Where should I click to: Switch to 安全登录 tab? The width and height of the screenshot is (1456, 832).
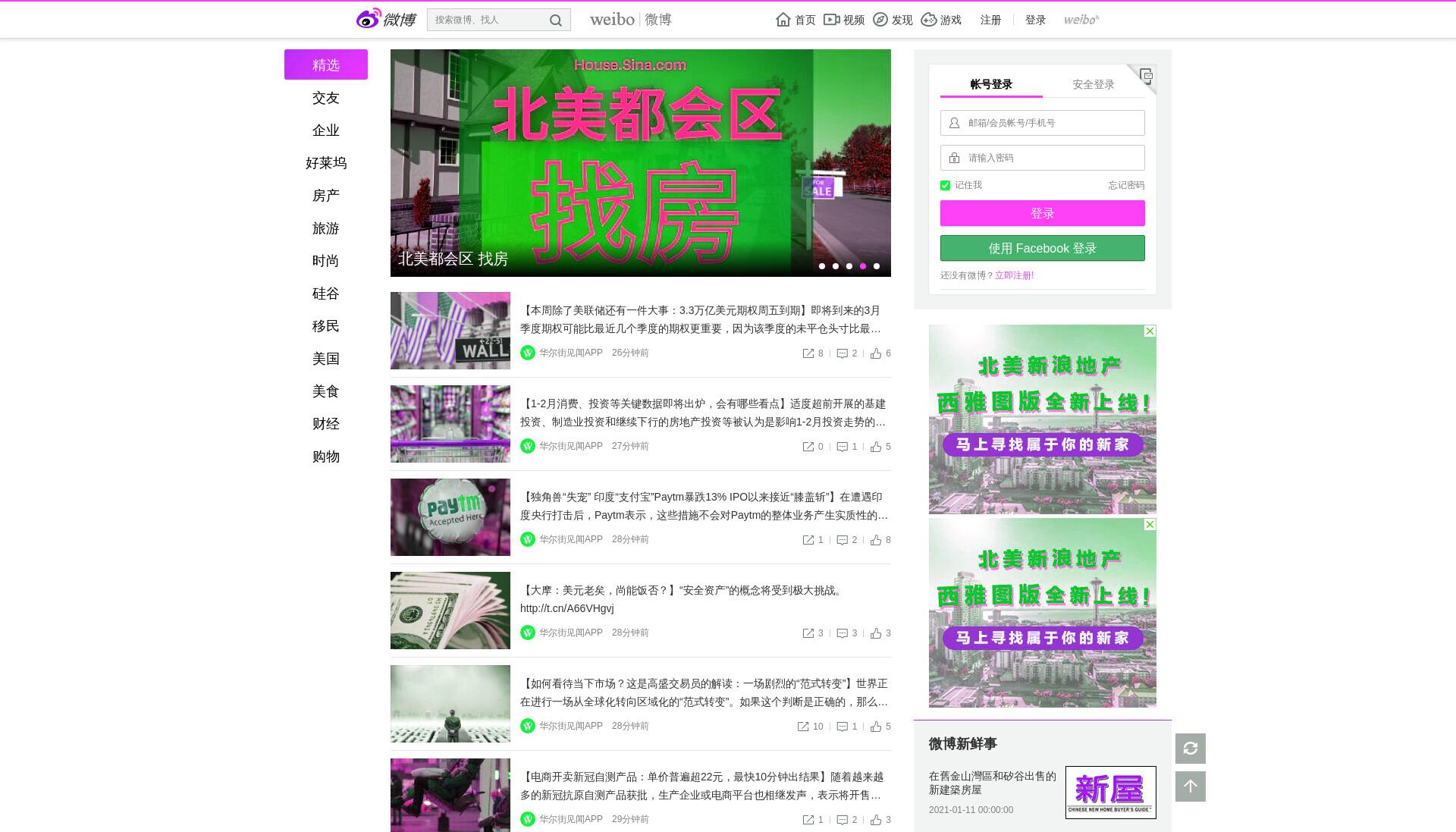click(x=1094, y=84)
